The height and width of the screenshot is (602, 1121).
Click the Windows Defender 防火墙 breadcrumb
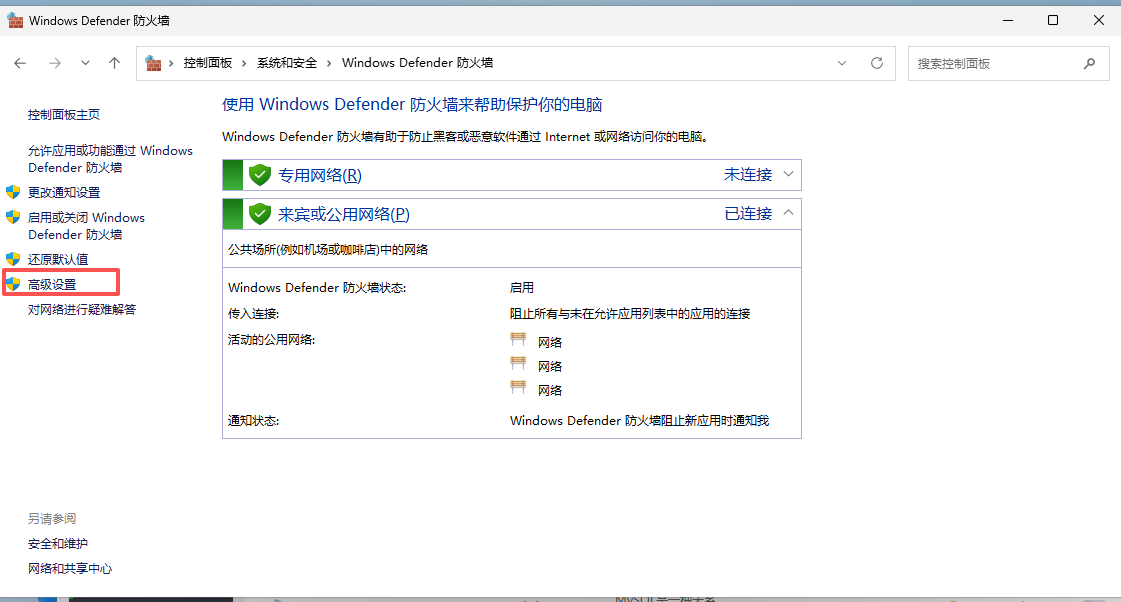[x=418, y=63]
